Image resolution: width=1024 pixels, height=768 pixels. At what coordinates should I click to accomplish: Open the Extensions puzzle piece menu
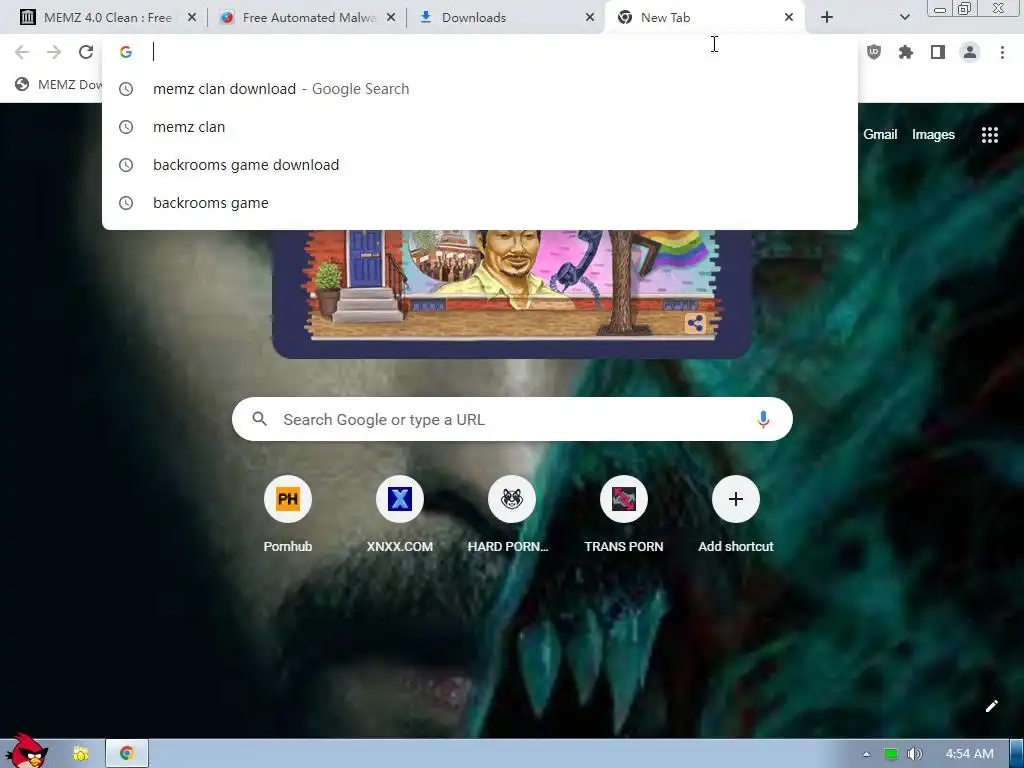(x=906, y=52)
